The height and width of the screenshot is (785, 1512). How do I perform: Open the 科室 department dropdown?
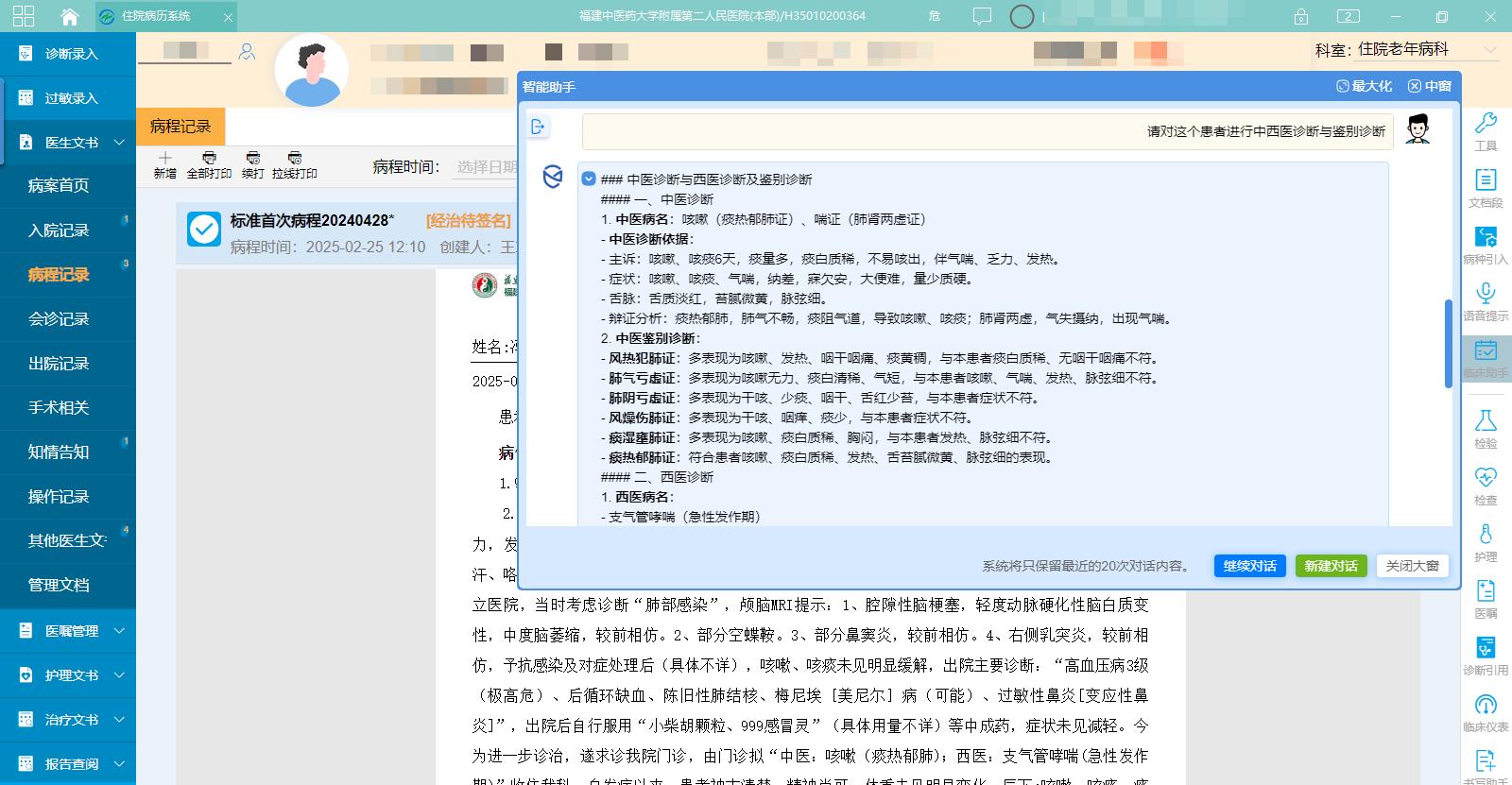click(x=1489, y=50)
